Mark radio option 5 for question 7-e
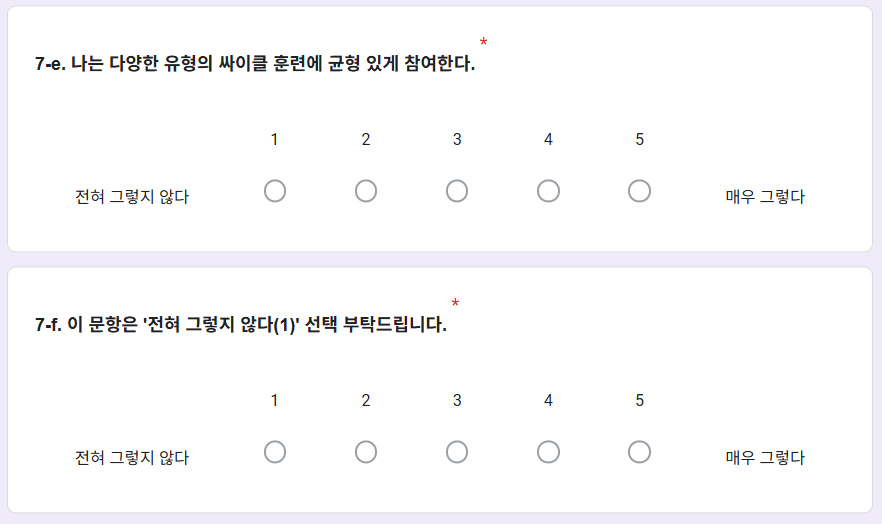 click(x=639, y=191)
